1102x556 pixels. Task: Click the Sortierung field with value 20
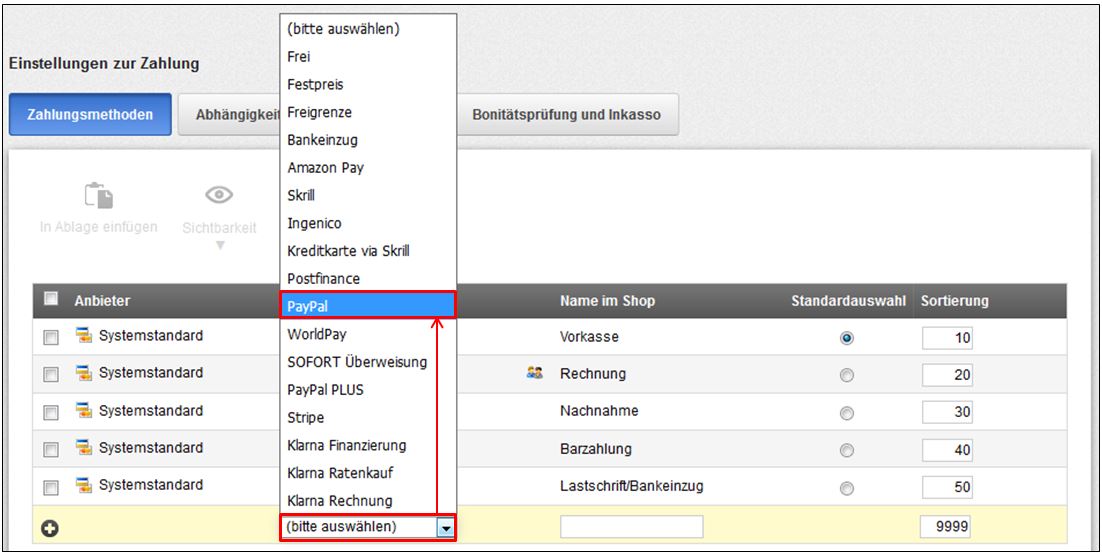click(x=947, y=375)
